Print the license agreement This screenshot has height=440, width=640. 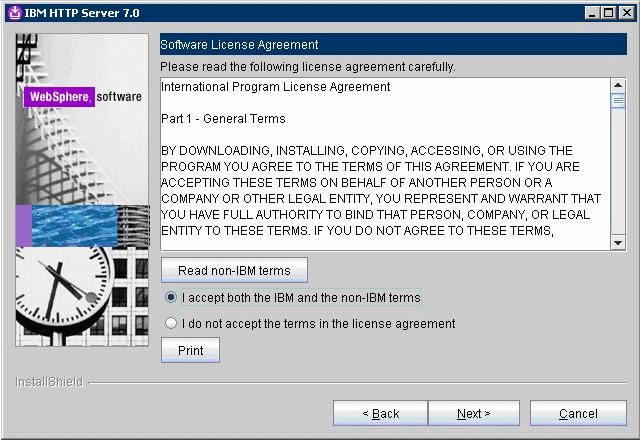click(190, 350)
